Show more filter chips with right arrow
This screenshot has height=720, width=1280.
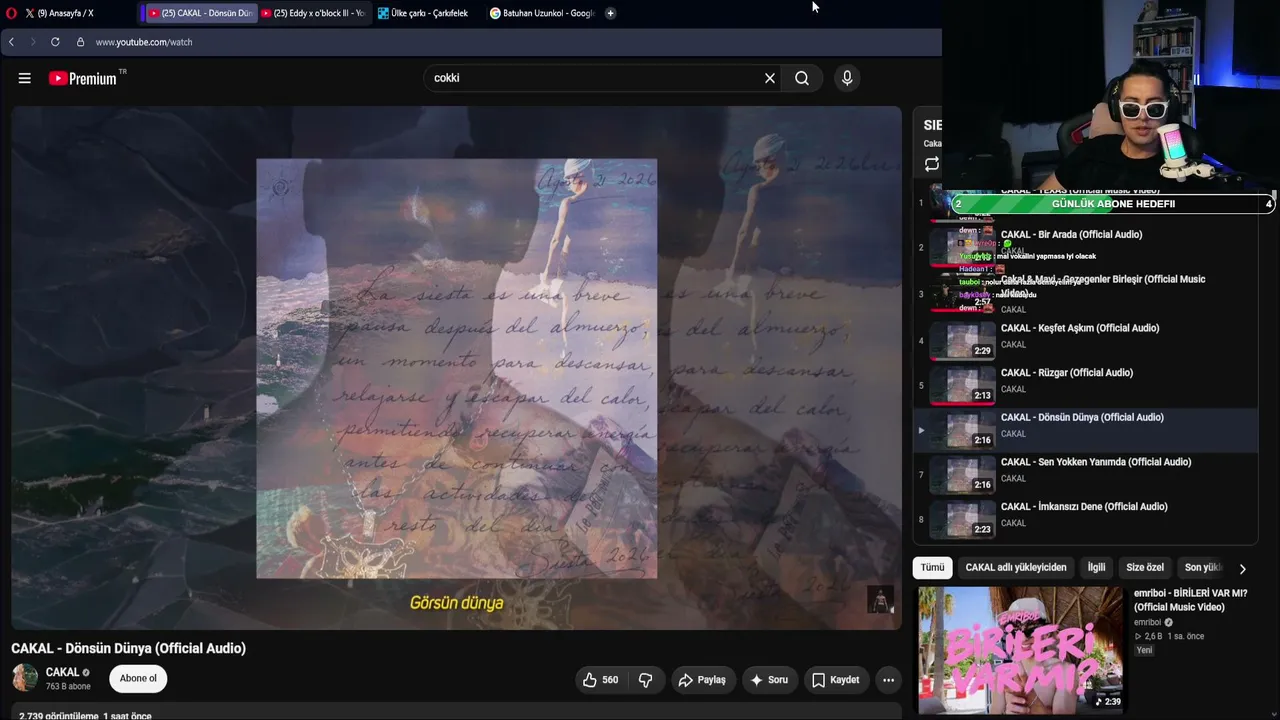(1242, 568)
